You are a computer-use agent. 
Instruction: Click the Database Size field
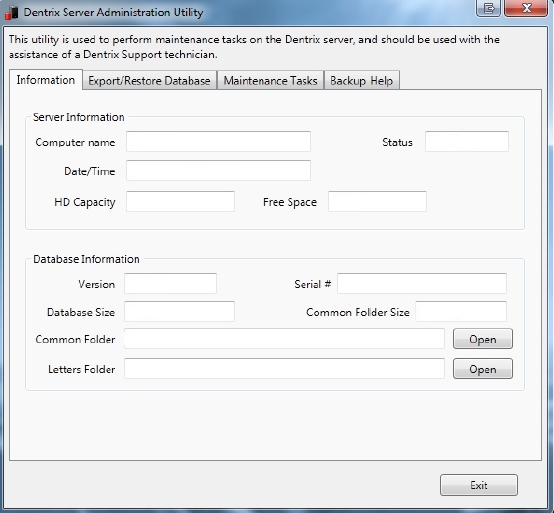pyautogui.click(x=179, y=312)
